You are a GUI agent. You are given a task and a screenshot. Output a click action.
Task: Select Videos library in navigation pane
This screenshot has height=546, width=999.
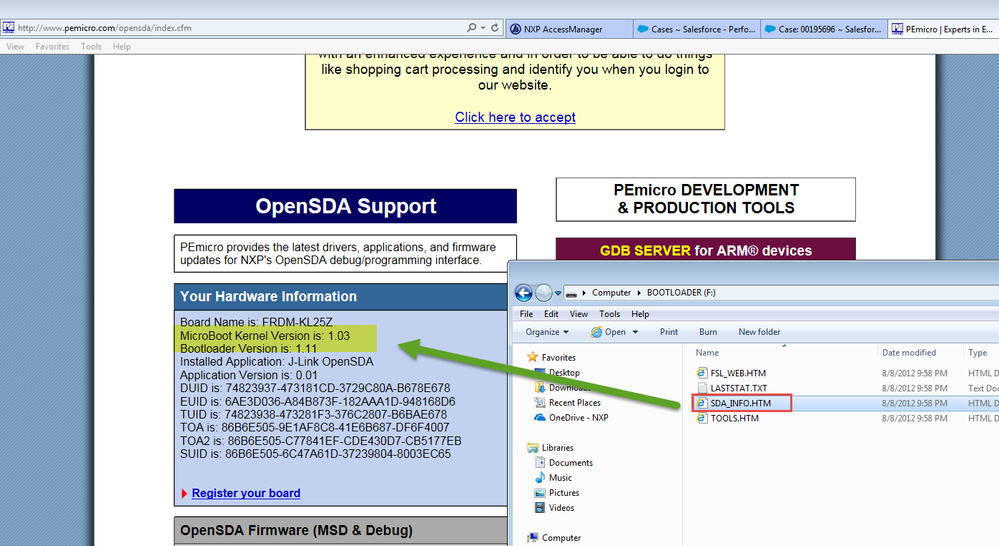coord(561,508)
